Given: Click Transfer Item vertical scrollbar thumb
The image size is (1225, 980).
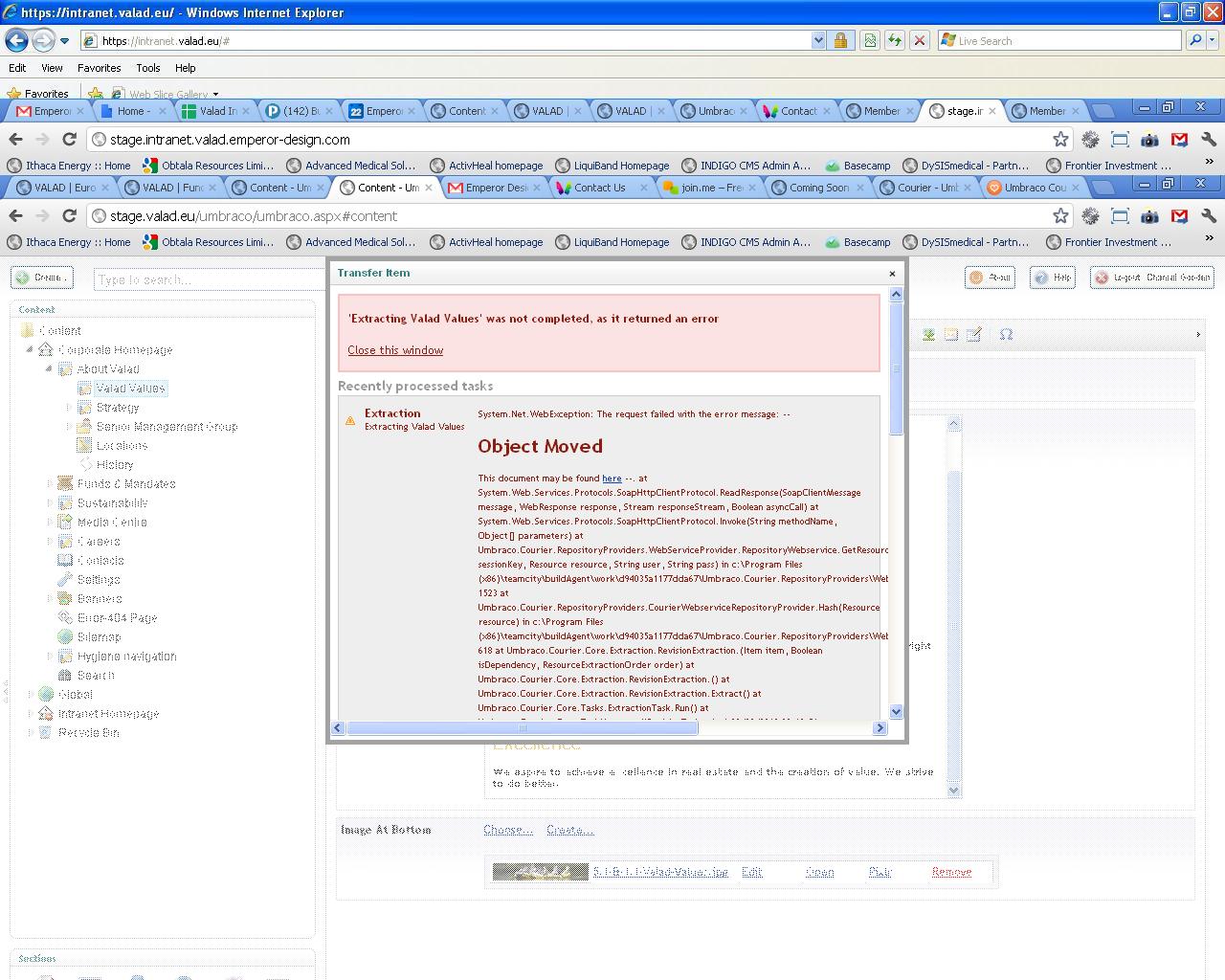Looking at the screenshot, I should (x=897, y=368).
